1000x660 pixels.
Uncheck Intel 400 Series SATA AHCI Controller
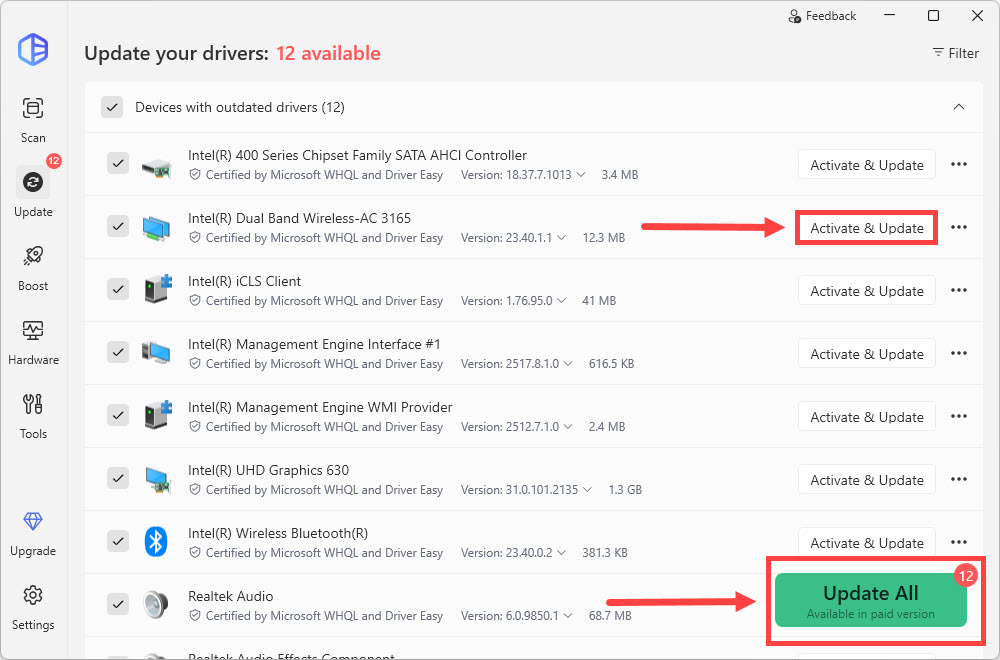tap(118, 164)
